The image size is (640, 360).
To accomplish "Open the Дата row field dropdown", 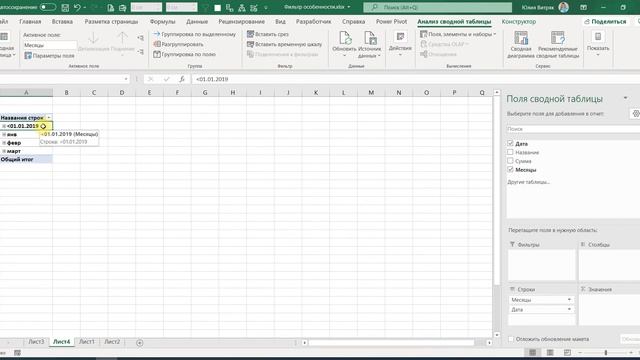I will [569, 309].
